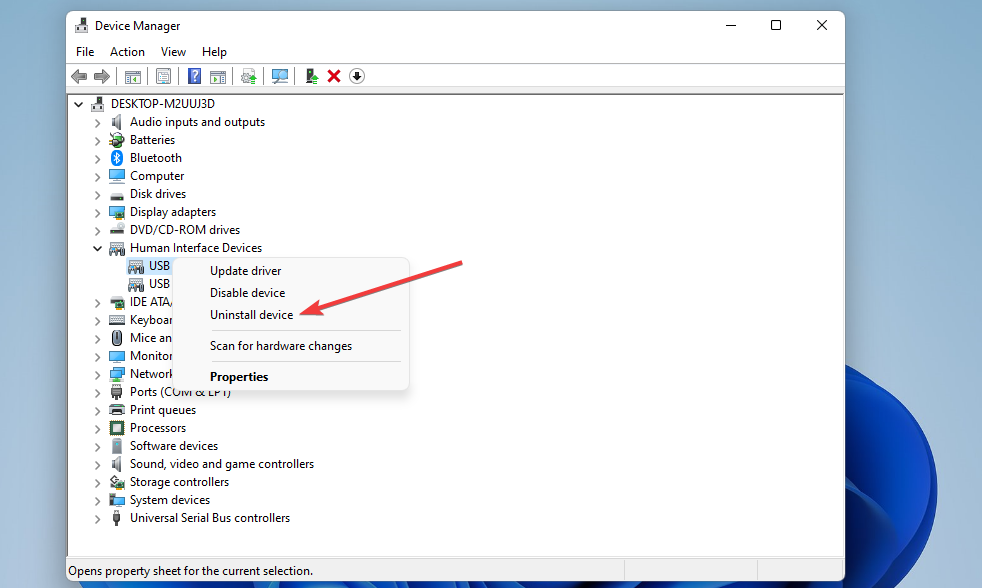Select the DESKTOP-M2UUJ3D computer node
The width and height of the screenshot is (982, 588).
tap(163, 103)
